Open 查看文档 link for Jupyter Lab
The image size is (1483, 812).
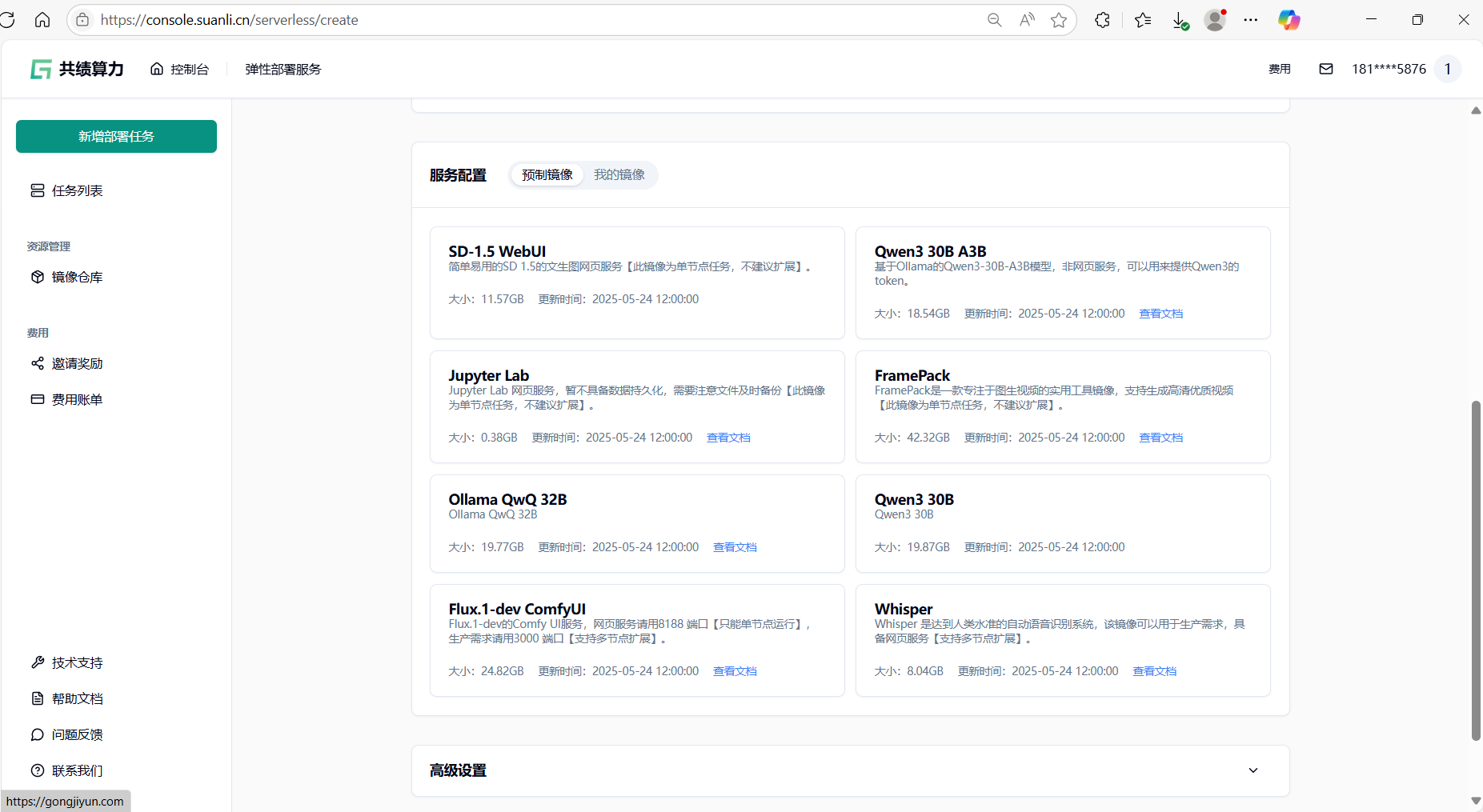728,438
